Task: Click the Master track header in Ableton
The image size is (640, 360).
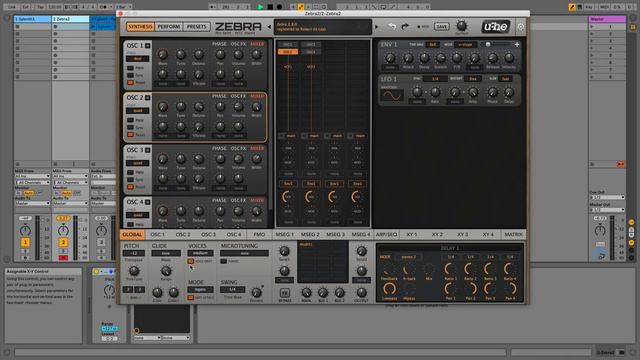Action: tap(607, 19)
